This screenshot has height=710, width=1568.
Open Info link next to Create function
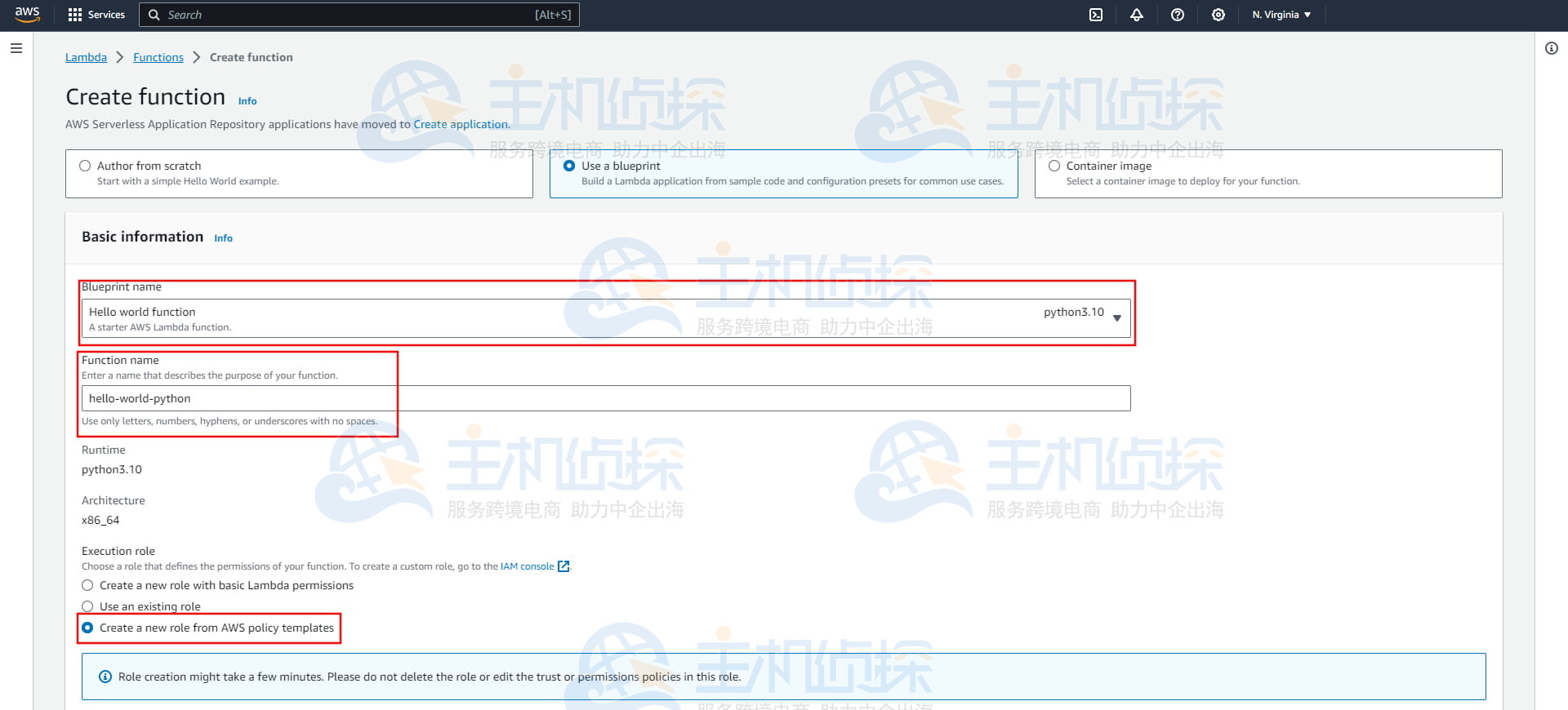point(247,101)
